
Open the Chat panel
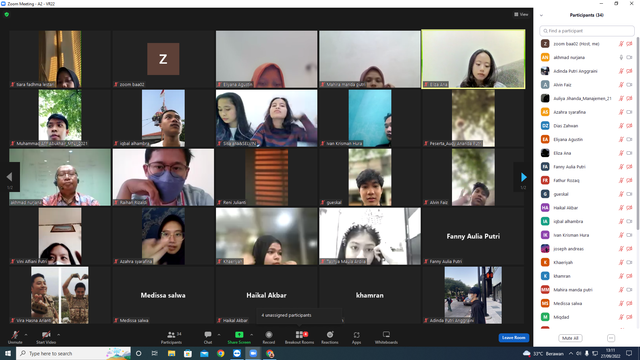(208, 337)
